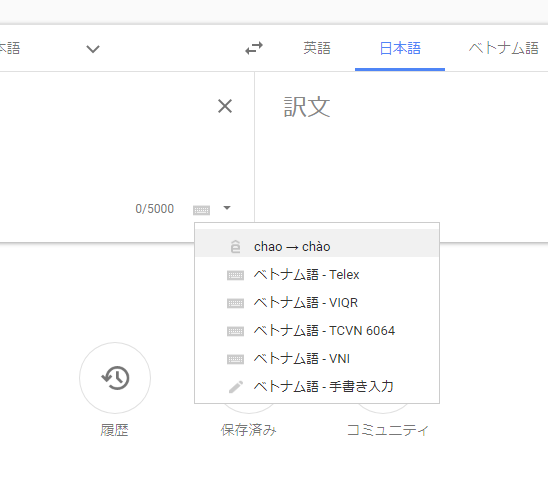Choose ベトナム語 - TCVN 6064 keyboard
The image size is (548, 504).
click(x=317, y=331)
